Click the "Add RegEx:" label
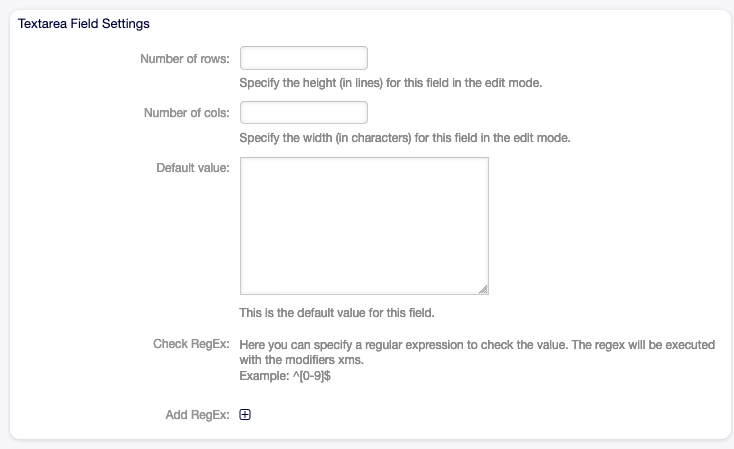 (x=197, y=415)
